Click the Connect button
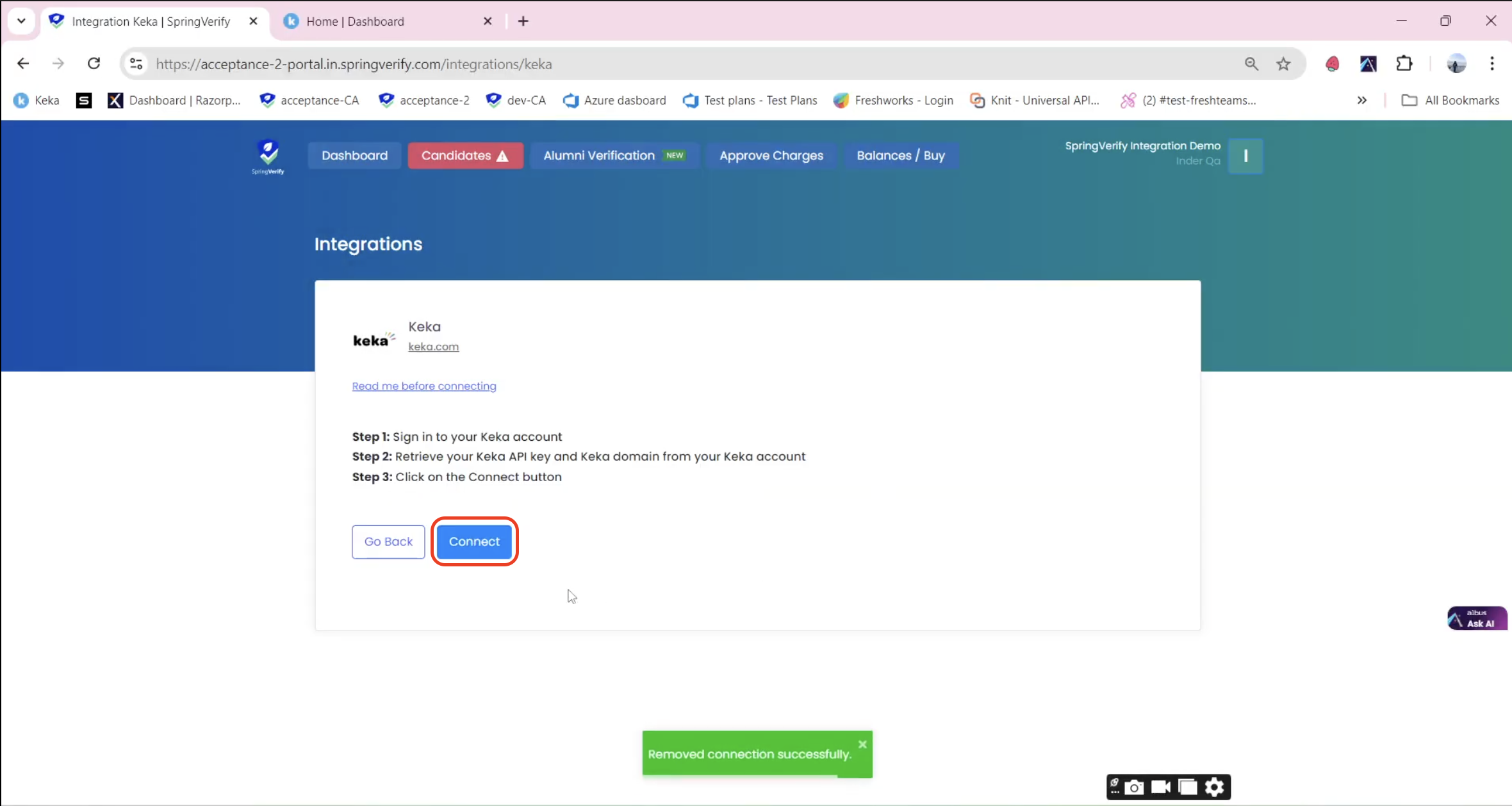 pyautogui.click(x=474, y=541)
